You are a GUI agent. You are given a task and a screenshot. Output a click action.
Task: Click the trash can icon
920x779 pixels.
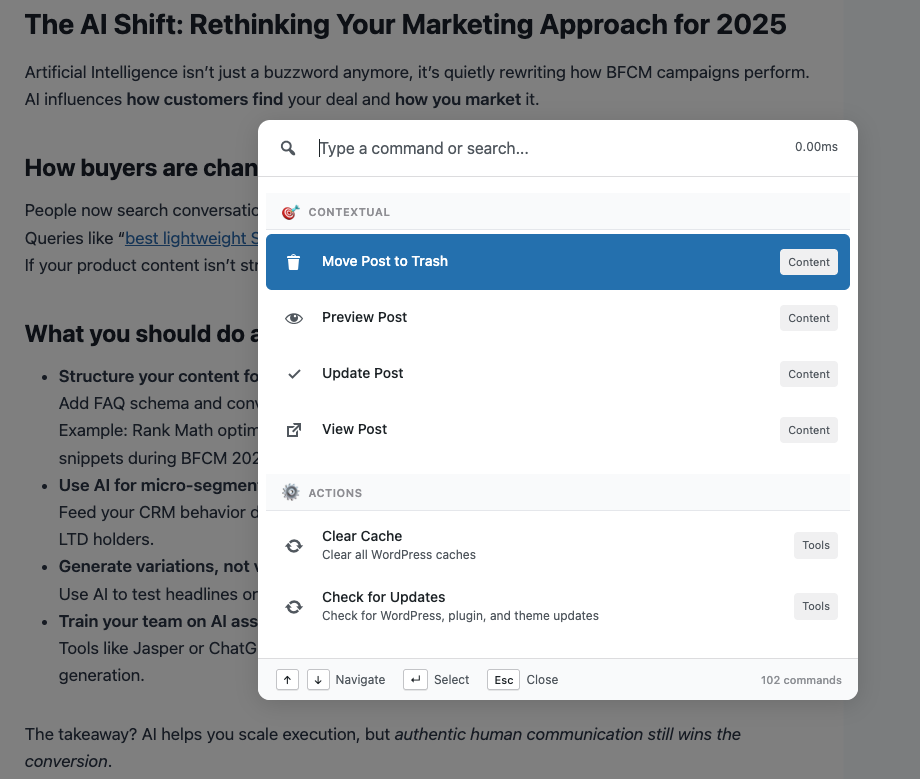point(294,262)
